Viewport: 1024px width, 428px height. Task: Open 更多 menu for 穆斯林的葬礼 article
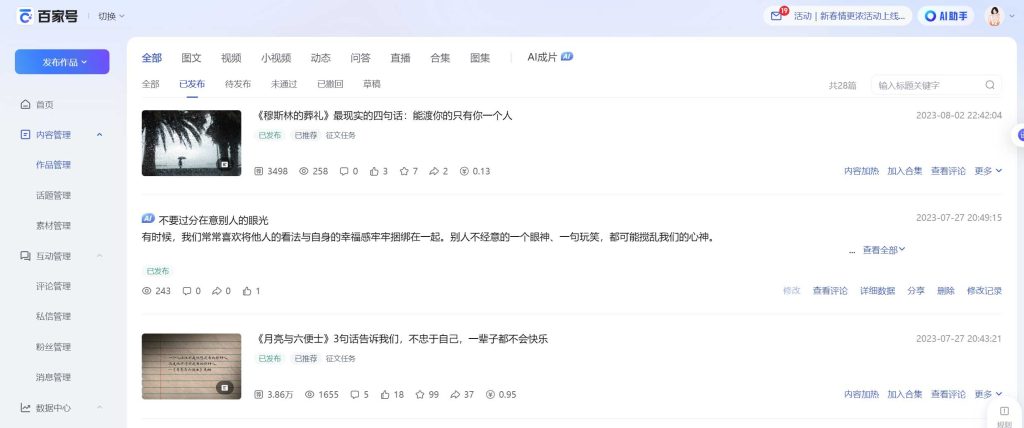tap(988, 171)
